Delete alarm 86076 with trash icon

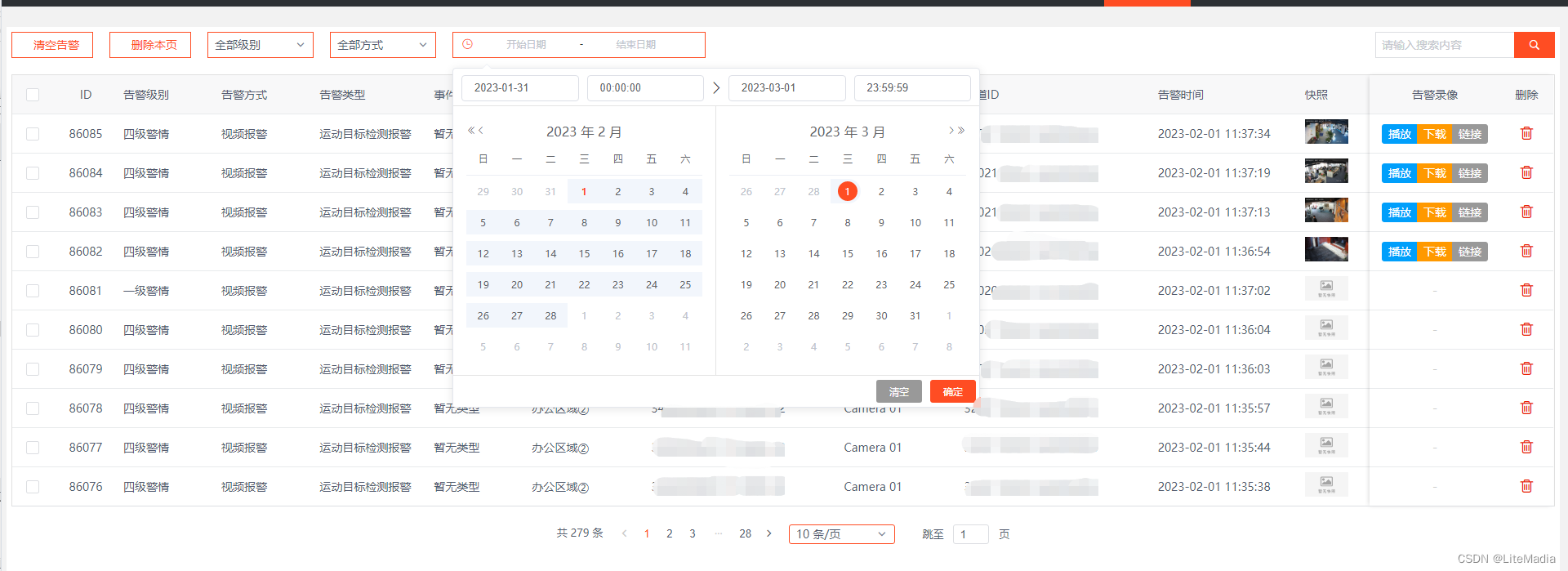pyautogui.click(x=1526, y=486)
